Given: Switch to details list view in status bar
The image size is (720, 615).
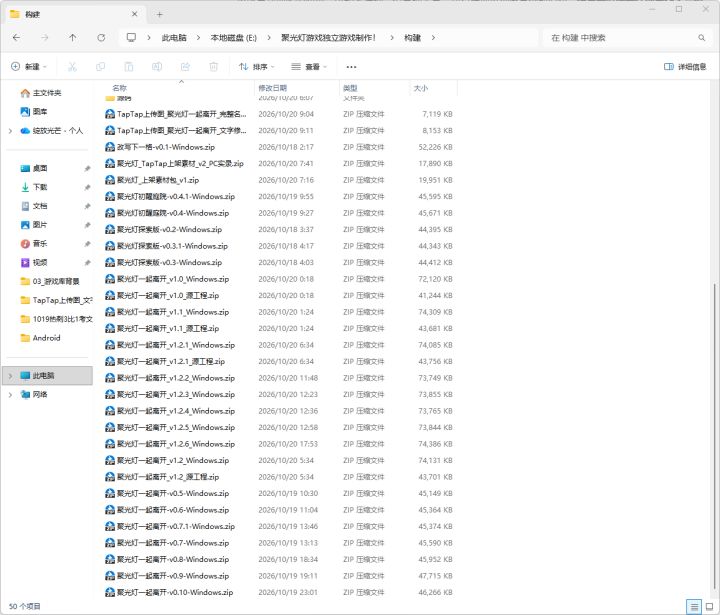Looking at the screenshot, I should click(x=694, y=607).
